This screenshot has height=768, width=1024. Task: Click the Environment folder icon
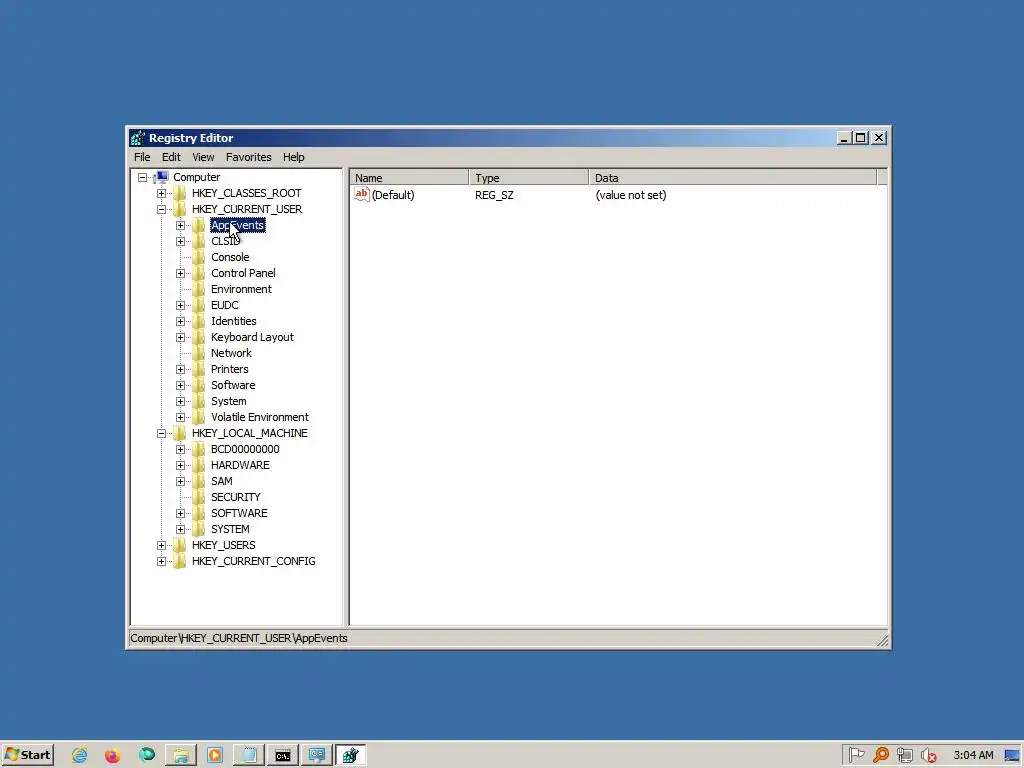199,289
